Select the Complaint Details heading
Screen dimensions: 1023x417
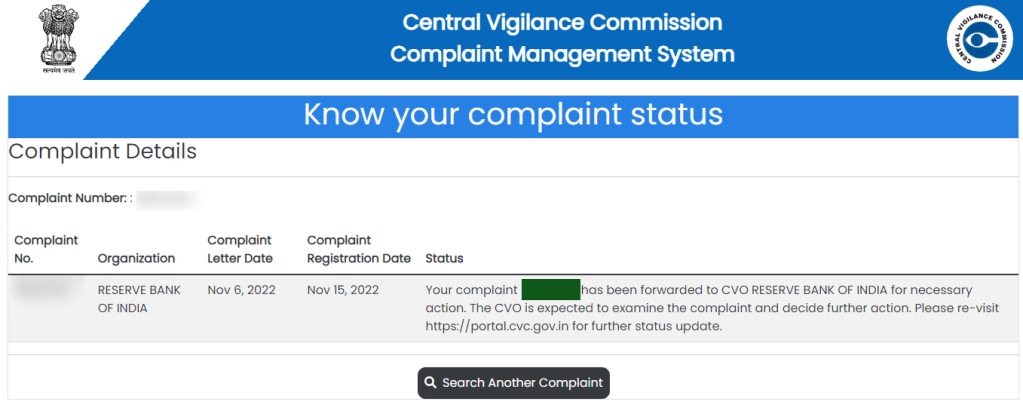click(103, 152)
